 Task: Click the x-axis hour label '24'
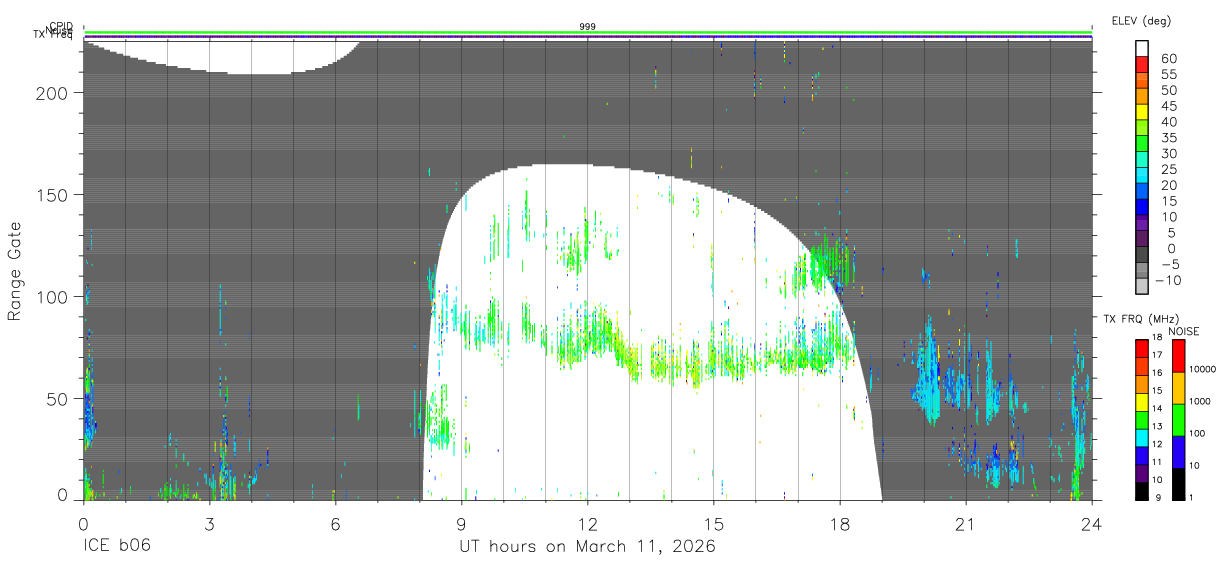(1091, 524)
